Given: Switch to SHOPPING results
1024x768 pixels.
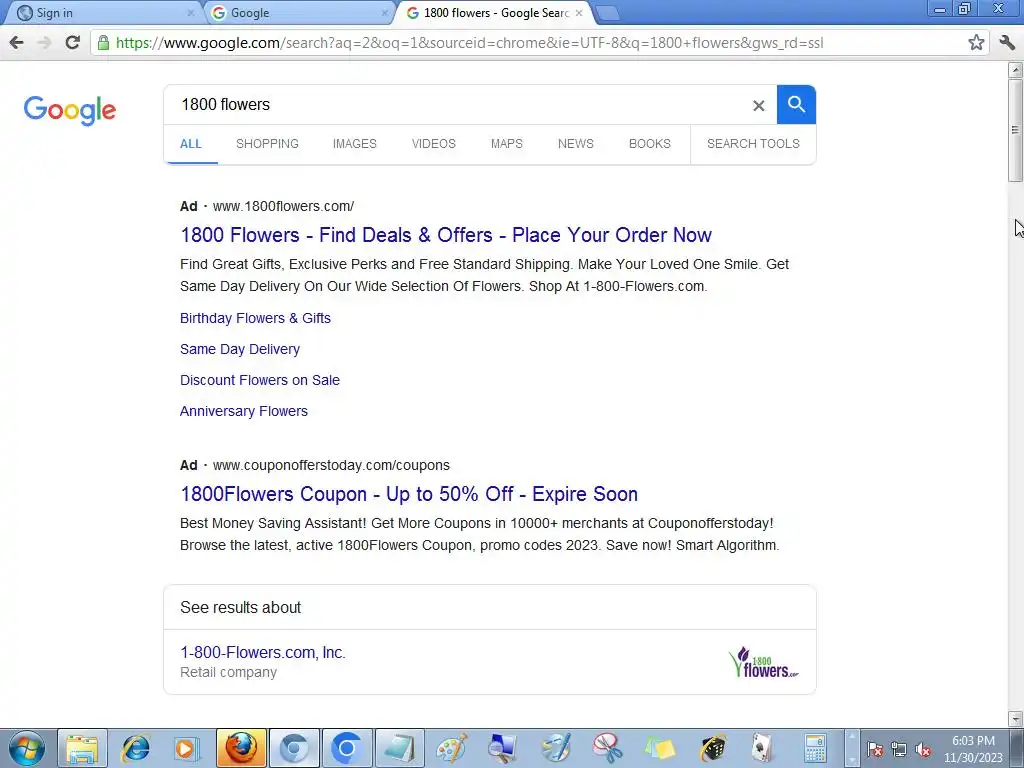Looking at the screenshot, I should [x=267, y=144].
